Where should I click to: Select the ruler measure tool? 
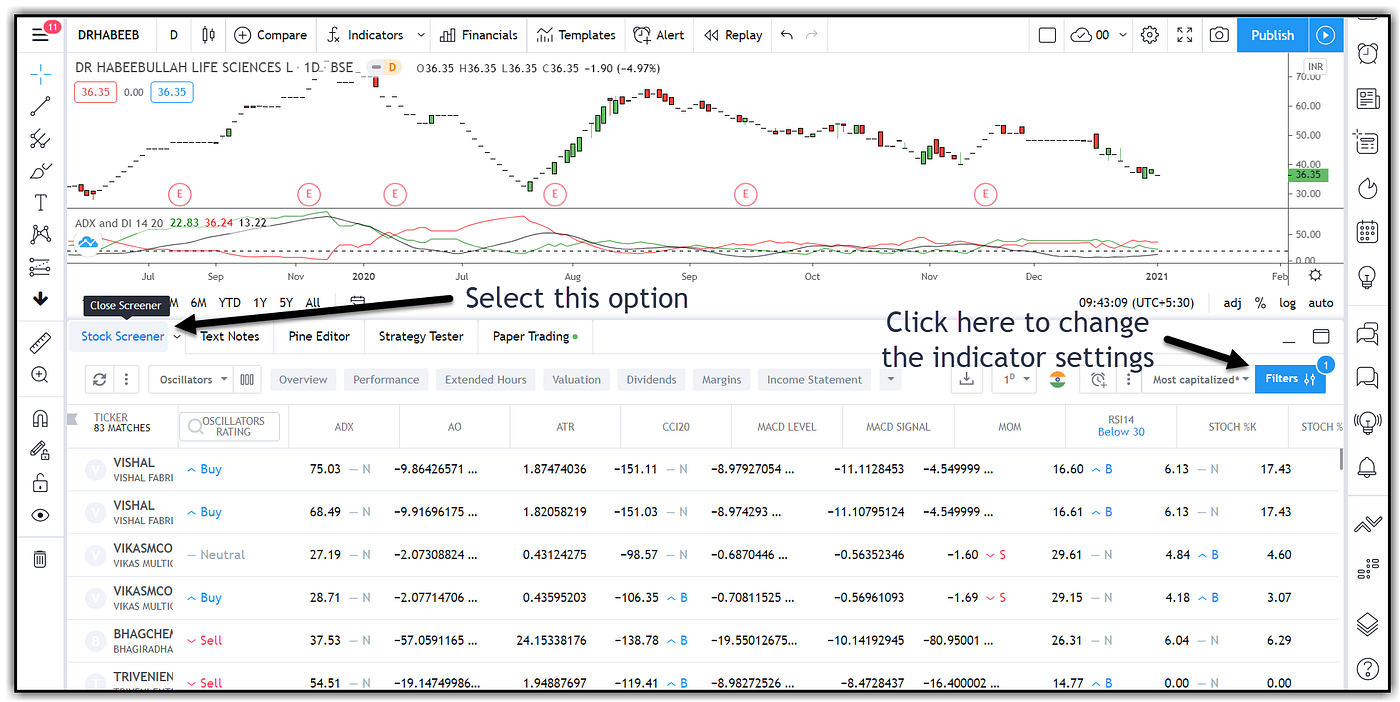pos(40,343)
